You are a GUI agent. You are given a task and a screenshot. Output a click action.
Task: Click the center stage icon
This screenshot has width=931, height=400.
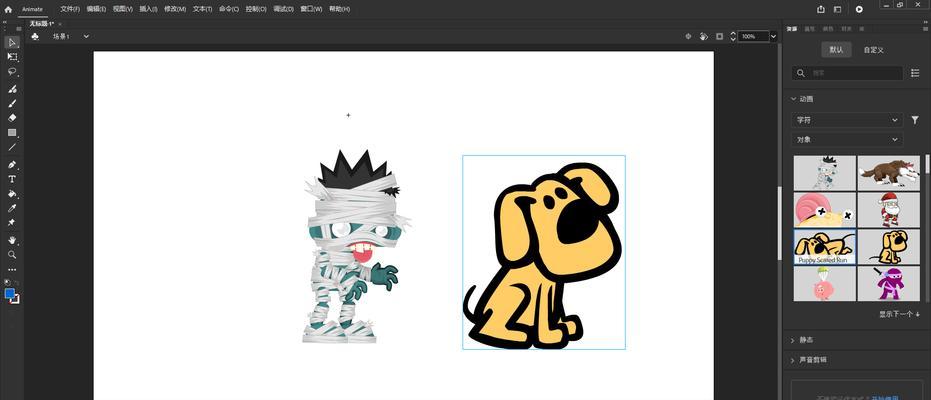click(x=689, y=36)
